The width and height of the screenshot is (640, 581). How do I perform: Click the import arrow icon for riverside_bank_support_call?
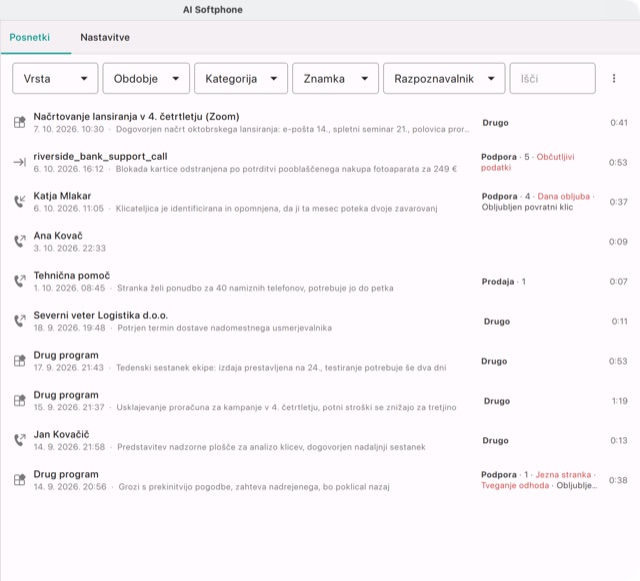tap(20, 162)
